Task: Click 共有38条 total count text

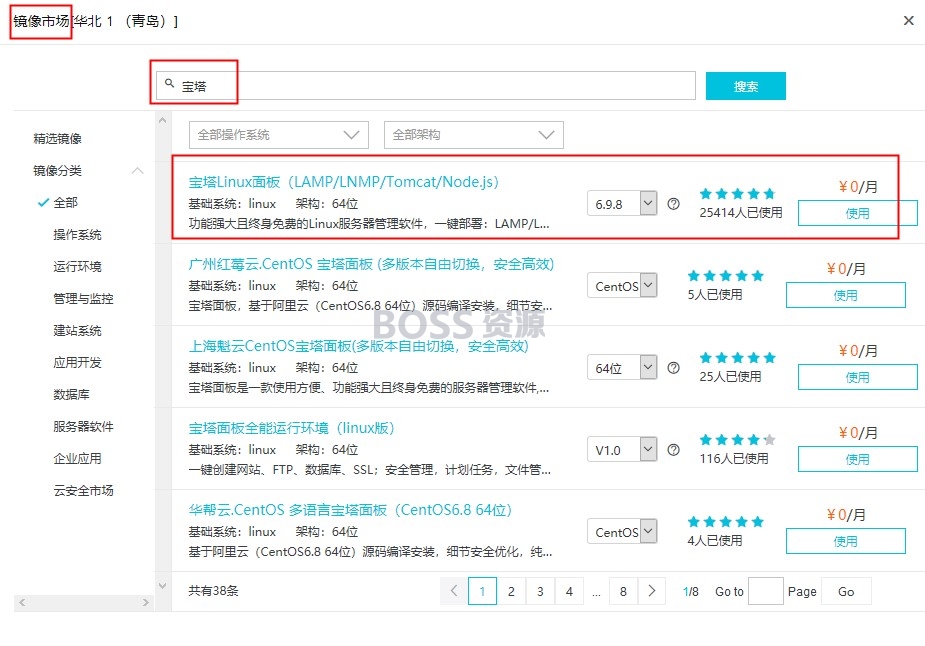Action: tap(214, 591)
